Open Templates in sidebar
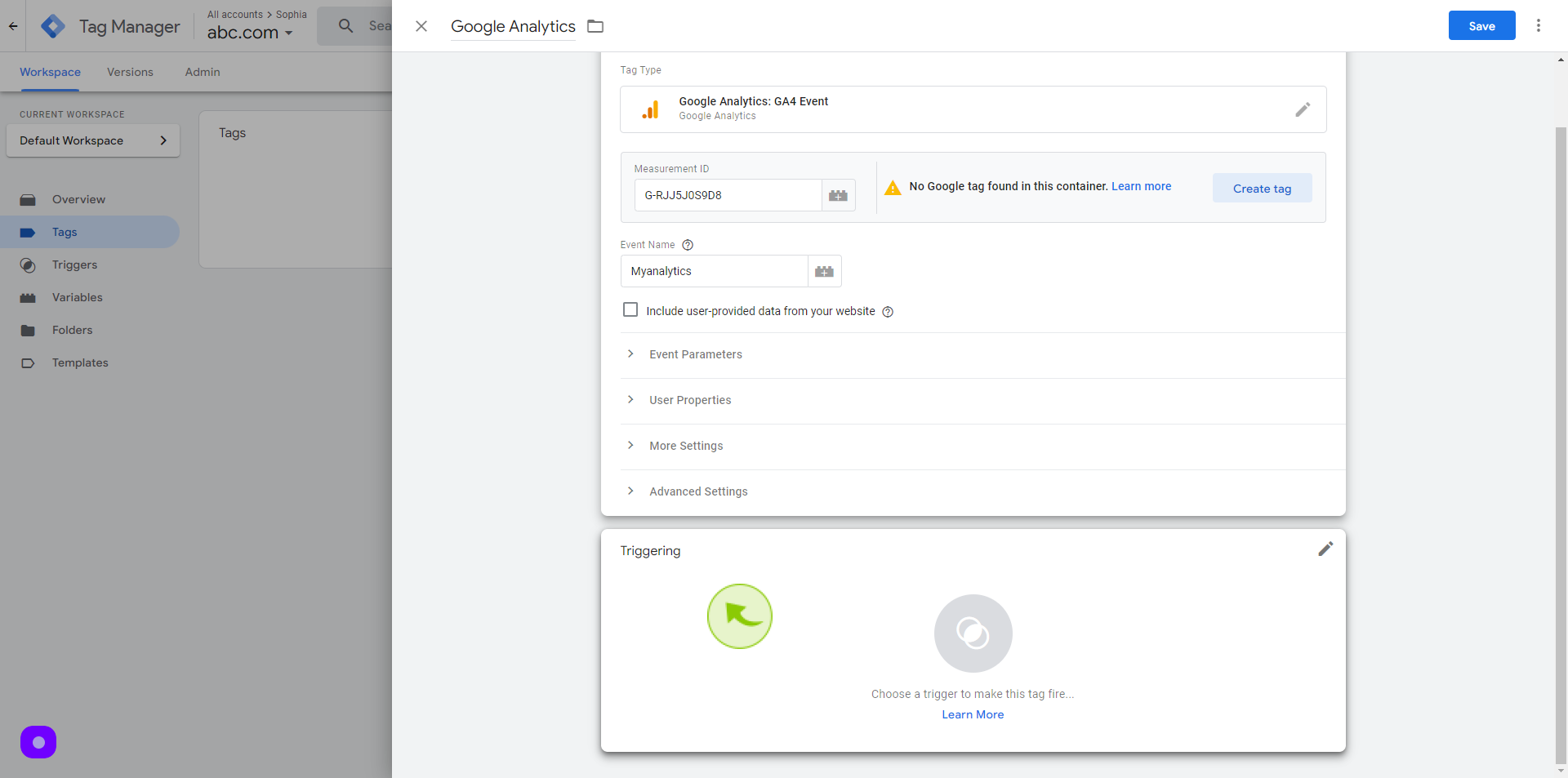This screenshot has height=778, width=1568. click(x=90, y=362)
